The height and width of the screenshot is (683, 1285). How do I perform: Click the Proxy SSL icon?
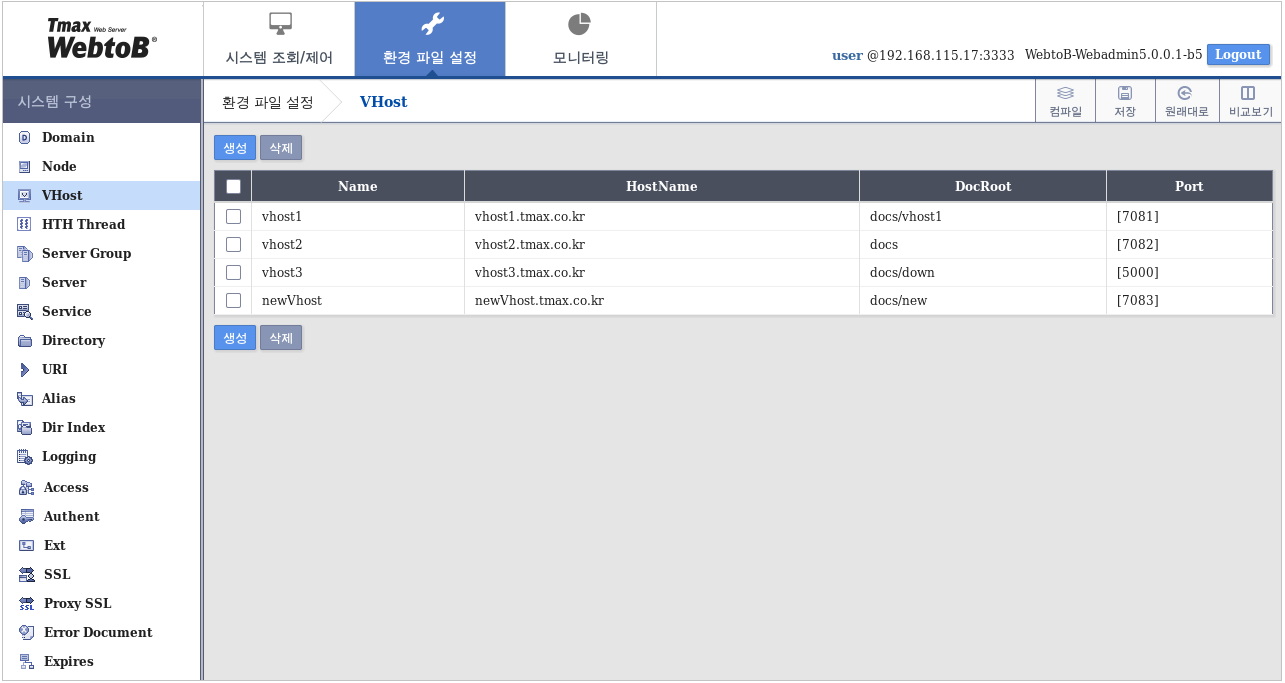(27, 604)
